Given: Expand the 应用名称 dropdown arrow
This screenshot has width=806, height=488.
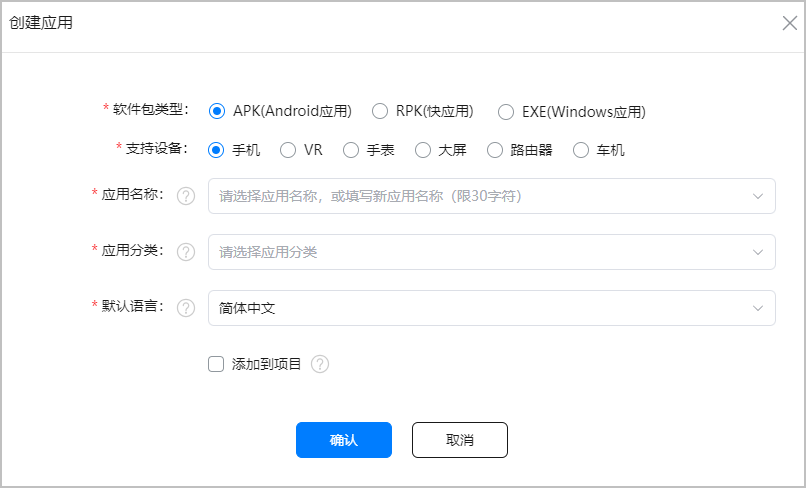Looking at the screenshot, I should pyautogui.click(x=758, y=196).
